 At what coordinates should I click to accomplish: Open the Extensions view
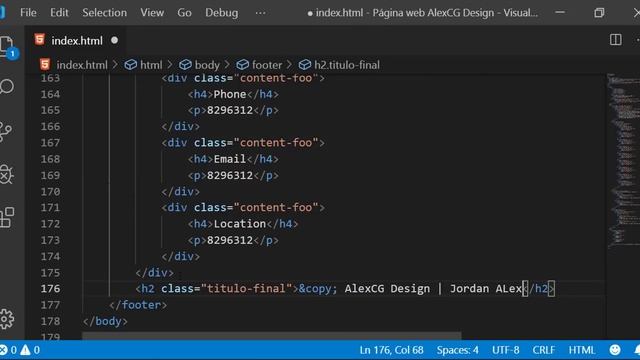pos(7,217)
